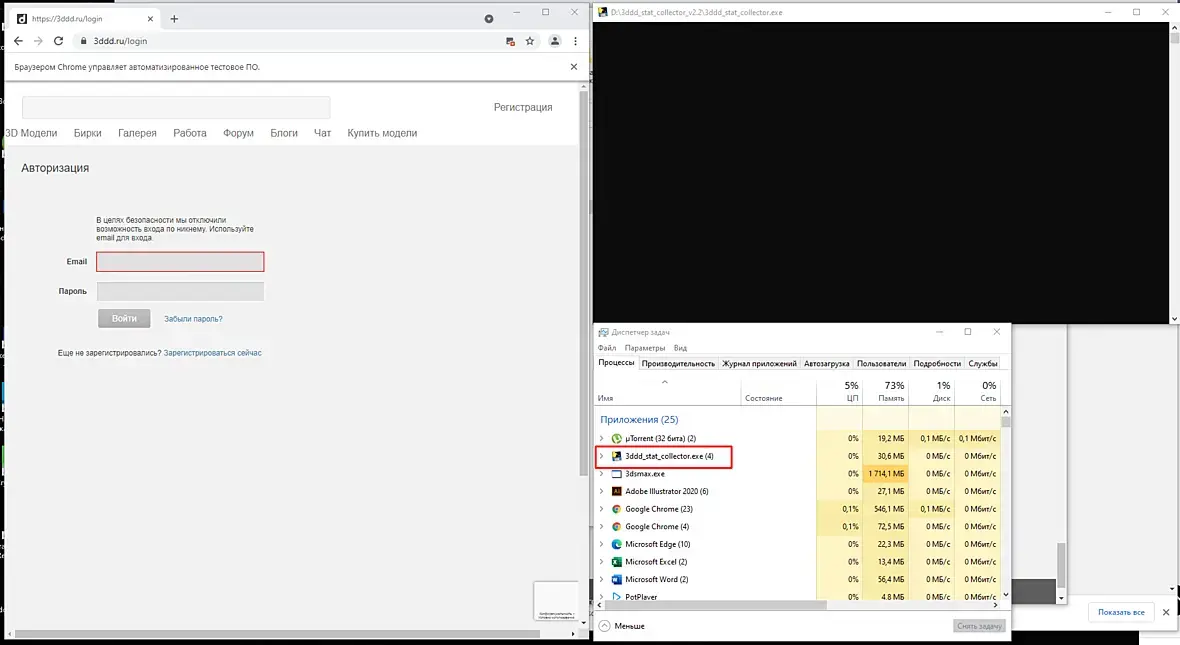Reload the 3ddd.ru login page

click(58, 41)
